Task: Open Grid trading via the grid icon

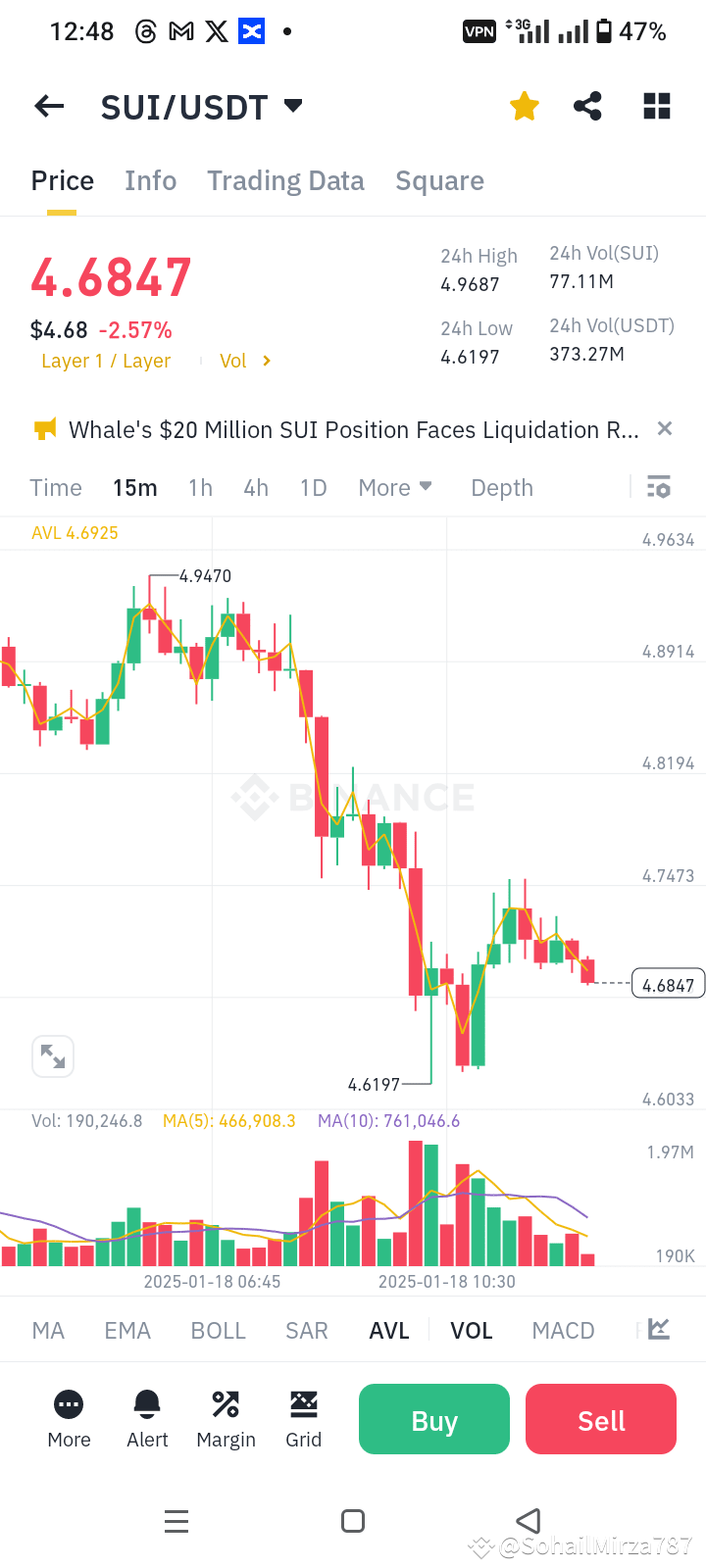Action: tap(303, 1405)
